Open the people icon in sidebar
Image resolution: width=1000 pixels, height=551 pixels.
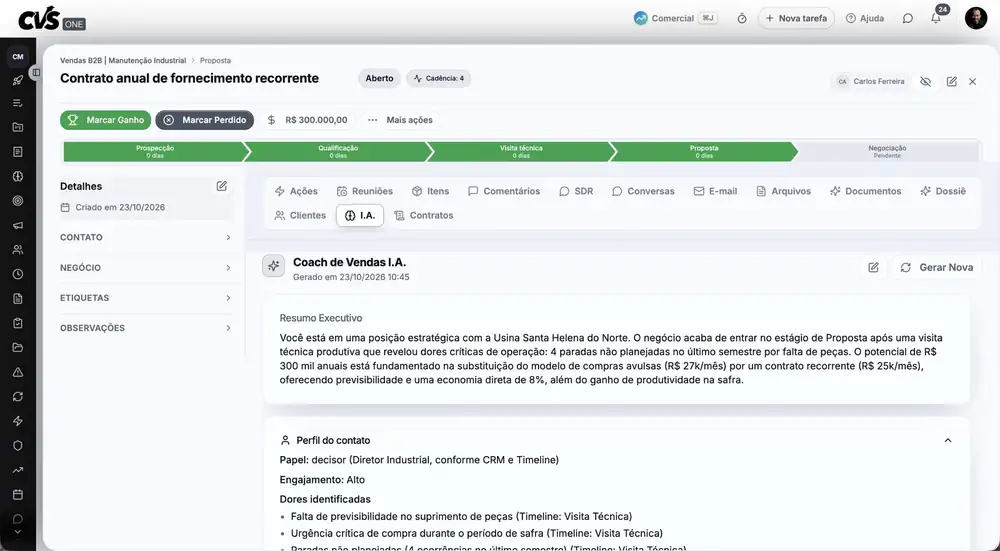pyautogui.click(x=18, y=250)
